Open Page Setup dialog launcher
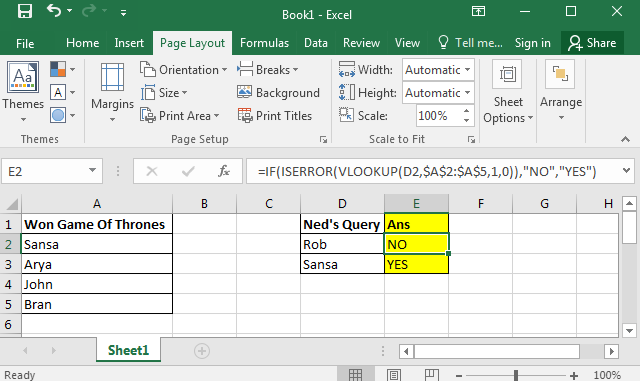The width and height of the screenshot is (640, 381). (323, 140)
